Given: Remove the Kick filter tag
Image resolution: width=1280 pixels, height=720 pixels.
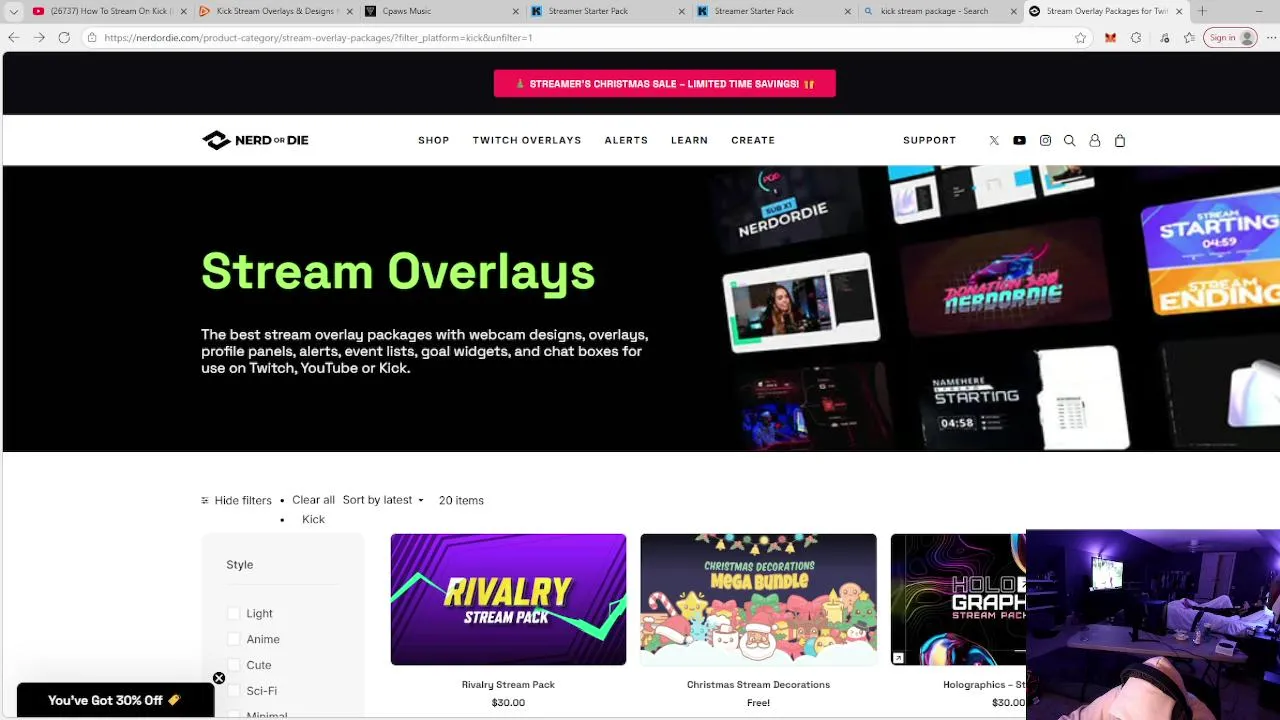Looking at the screenshot, I should pyautogui.click(x=313, y=519).
